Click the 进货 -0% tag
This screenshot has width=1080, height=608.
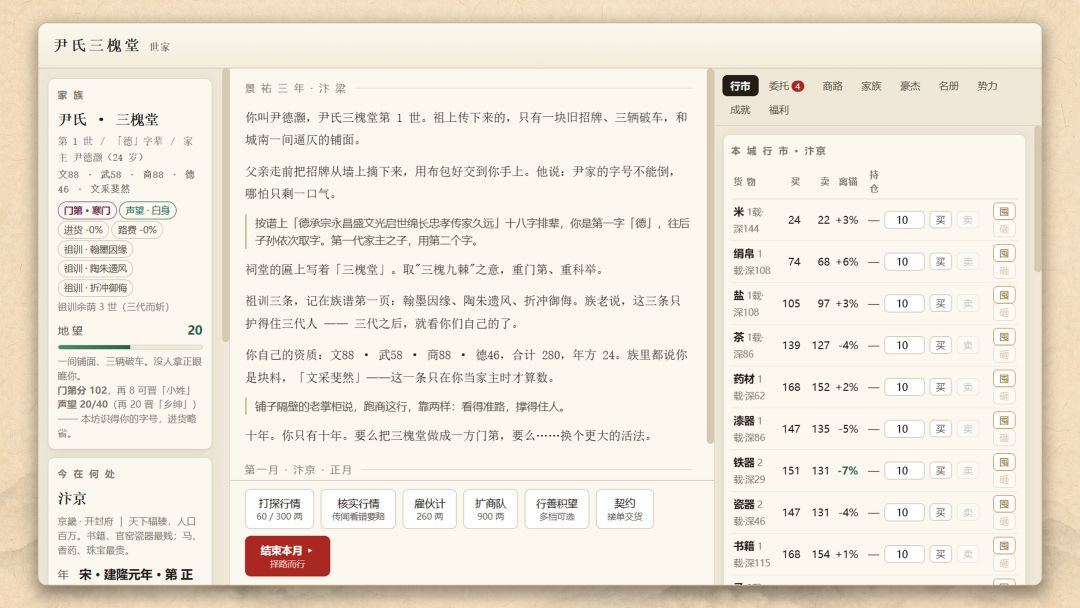coord(83,230)
